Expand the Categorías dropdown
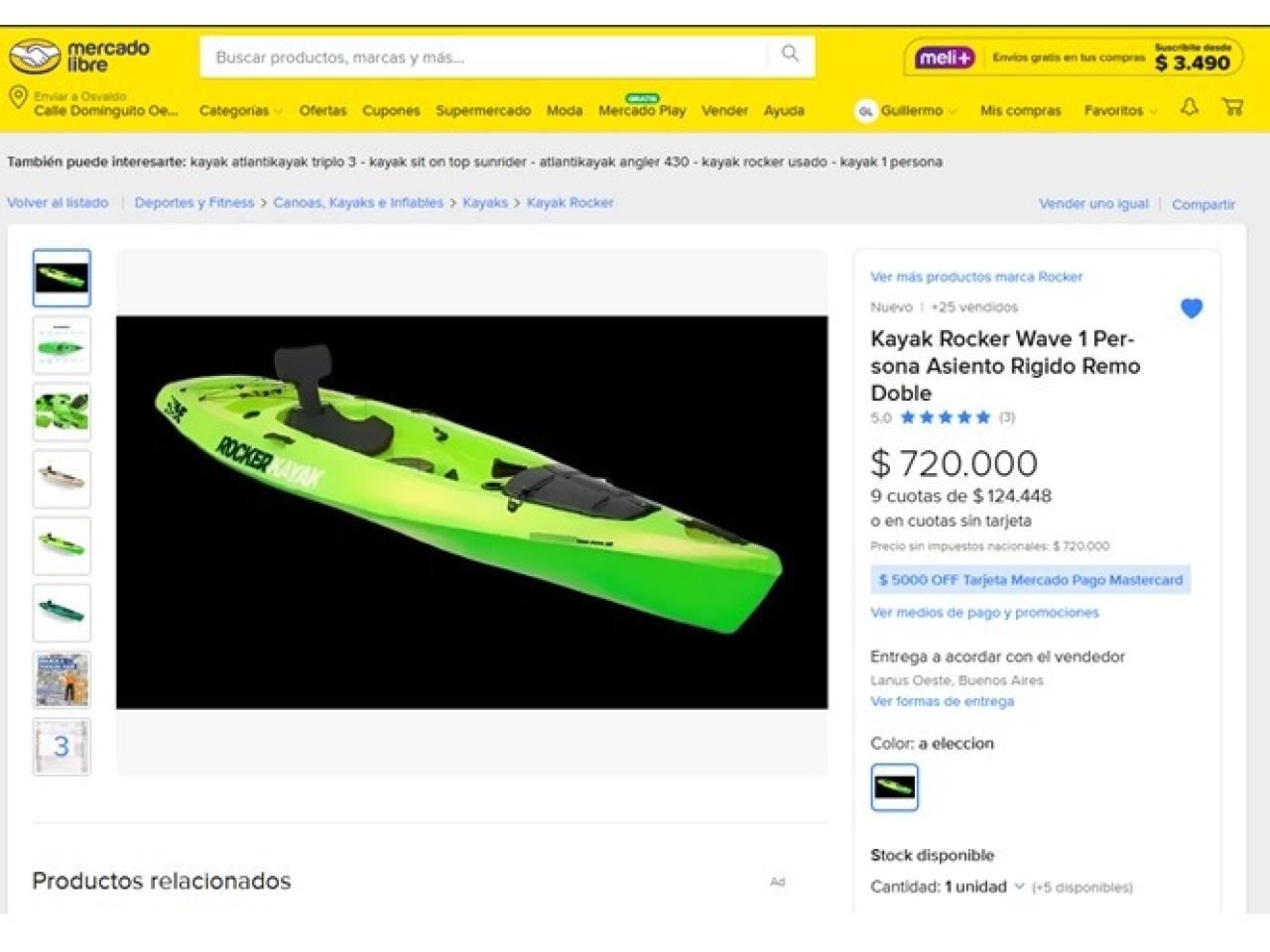The width and height of the screenshot is (1270, 952). click(241, 110)
